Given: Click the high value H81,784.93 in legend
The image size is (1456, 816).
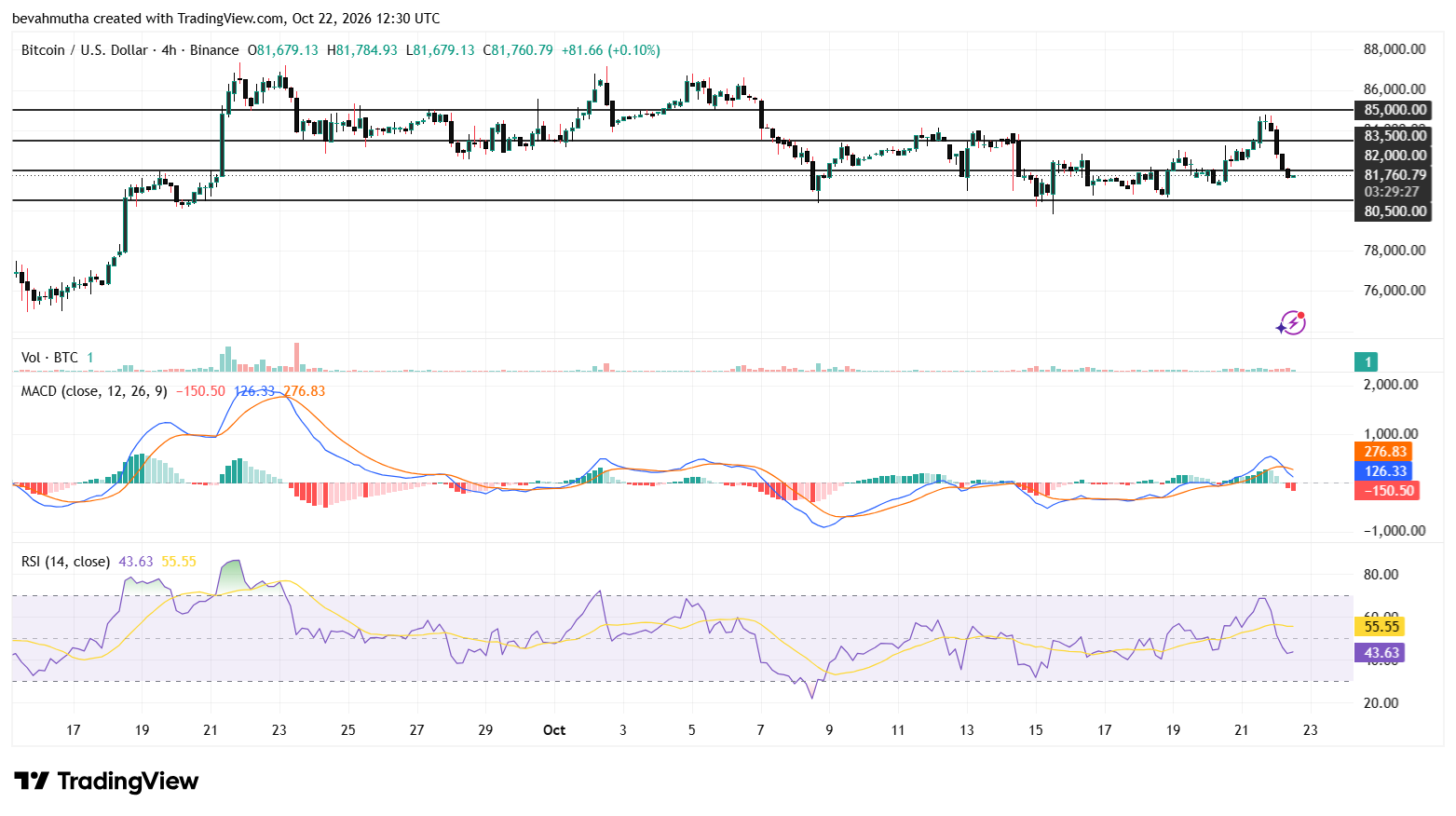Looking at the screenshot, I should (x=361, y=50).
